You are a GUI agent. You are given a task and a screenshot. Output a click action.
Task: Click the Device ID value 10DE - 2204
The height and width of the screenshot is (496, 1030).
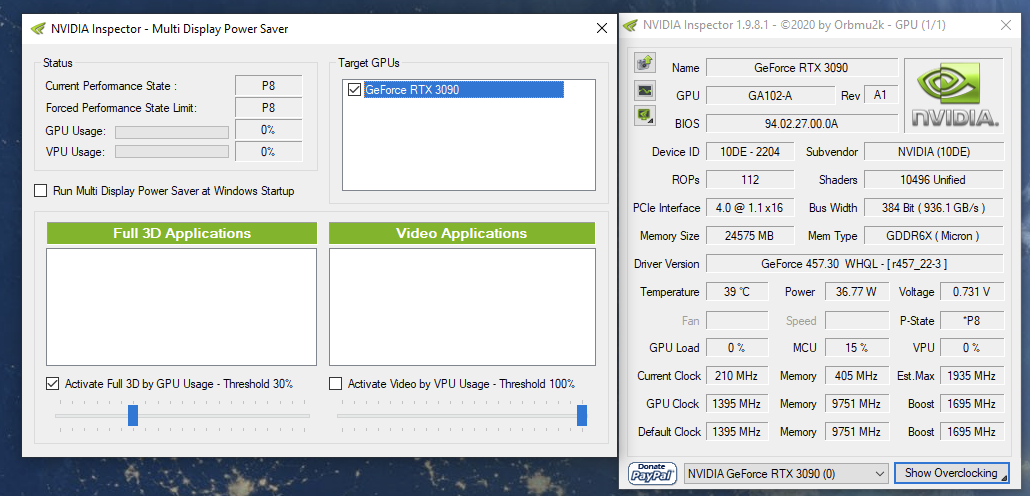(750, 152)
